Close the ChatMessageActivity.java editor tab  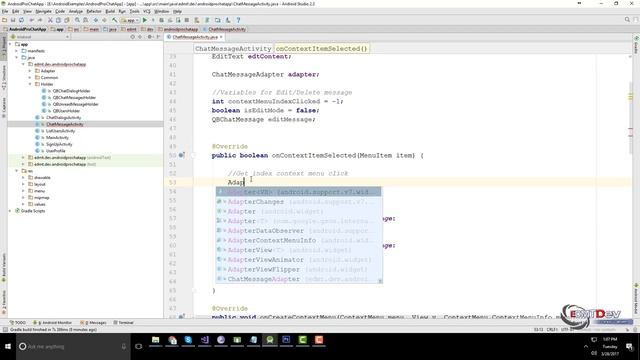tap(221, 37)
